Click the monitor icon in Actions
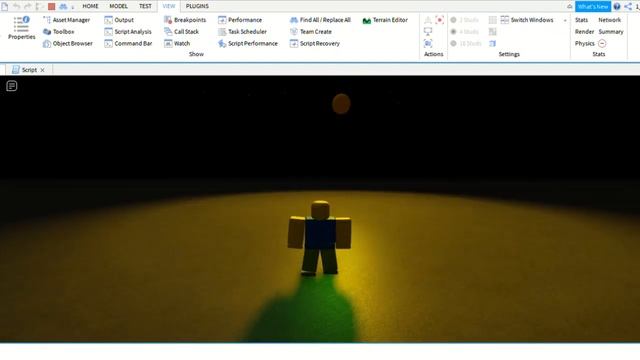 tap(428, 31)
